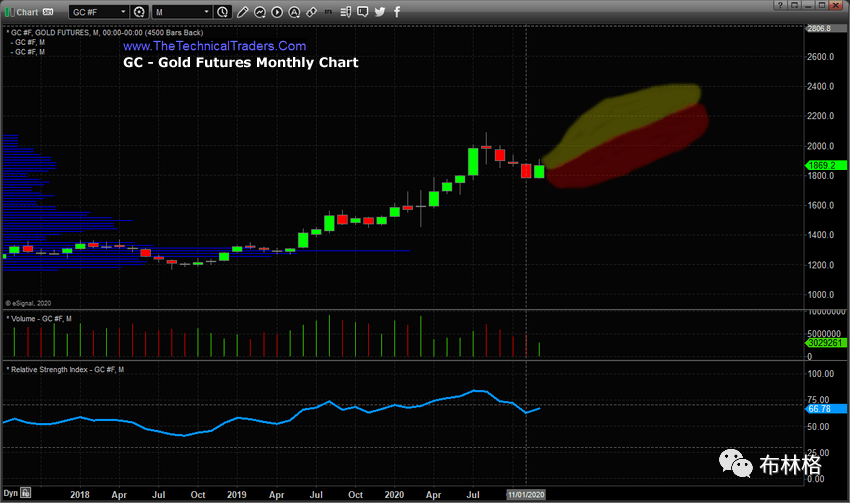The image size is (850, 503).
Task: Click the bar replay play icon
Action: [277, 12]
